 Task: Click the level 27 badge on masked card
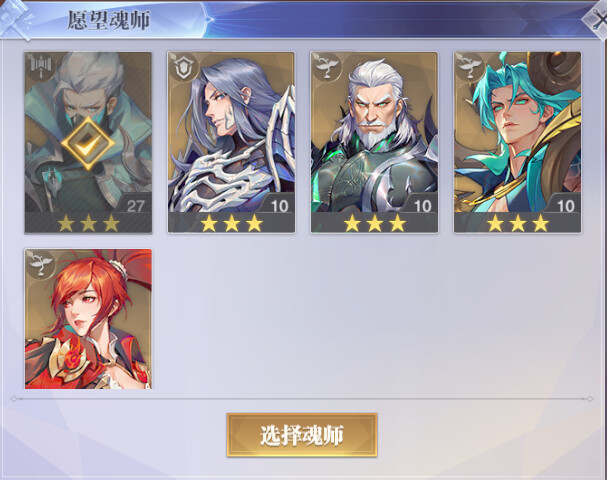tap(135, 205)
